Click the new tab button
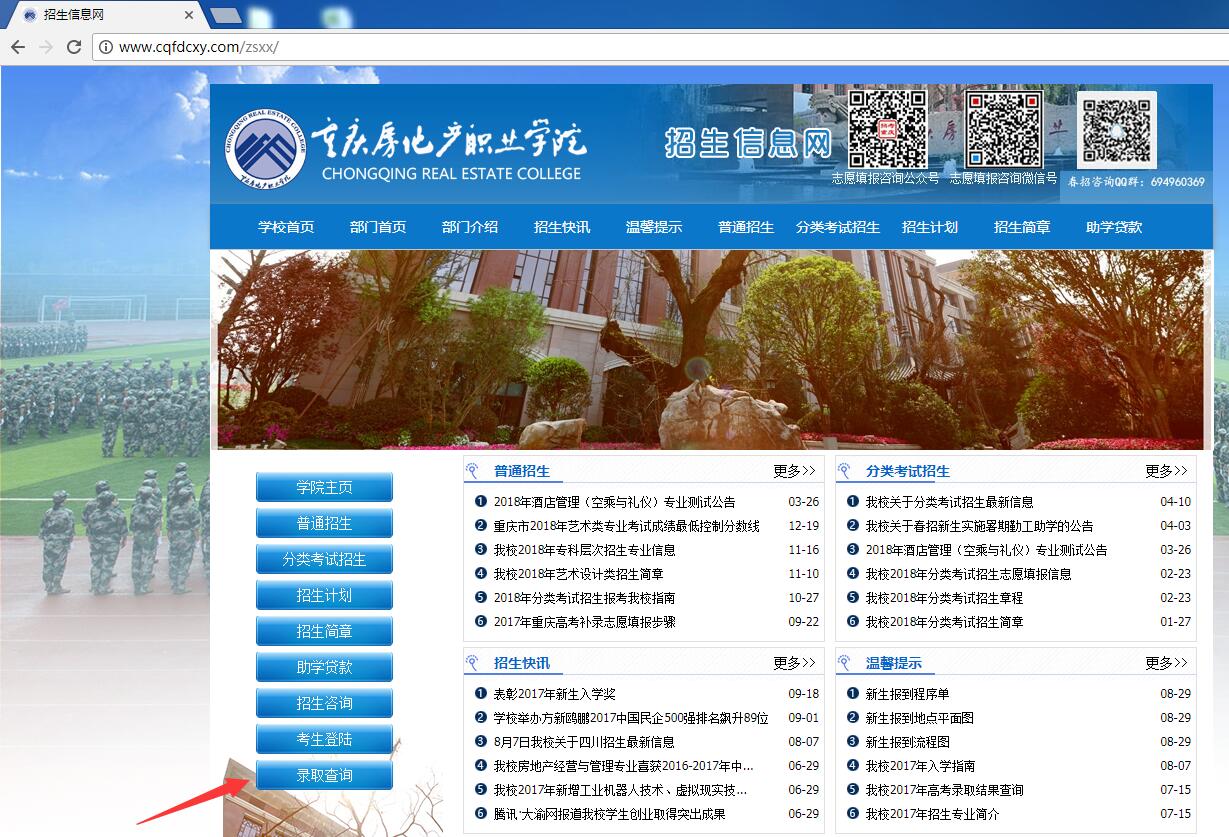 click(x=226, y=15)
